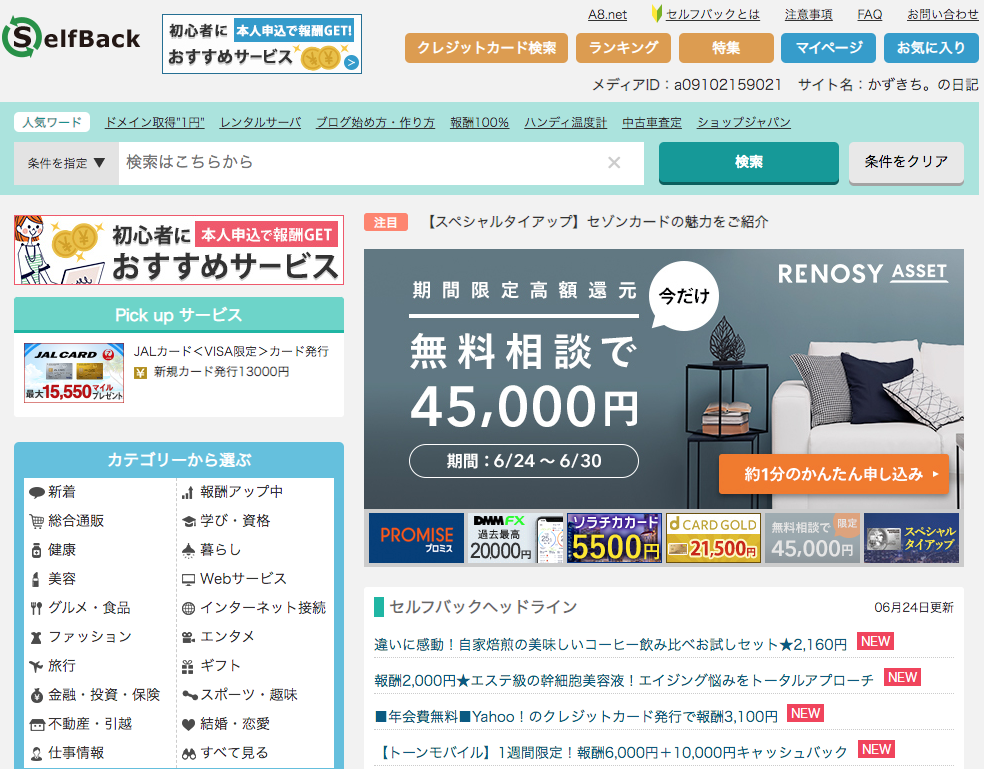This screenshot has width=984, height=769.
Task: Open インターネット接続 globe icon
Action: point(188,608)
